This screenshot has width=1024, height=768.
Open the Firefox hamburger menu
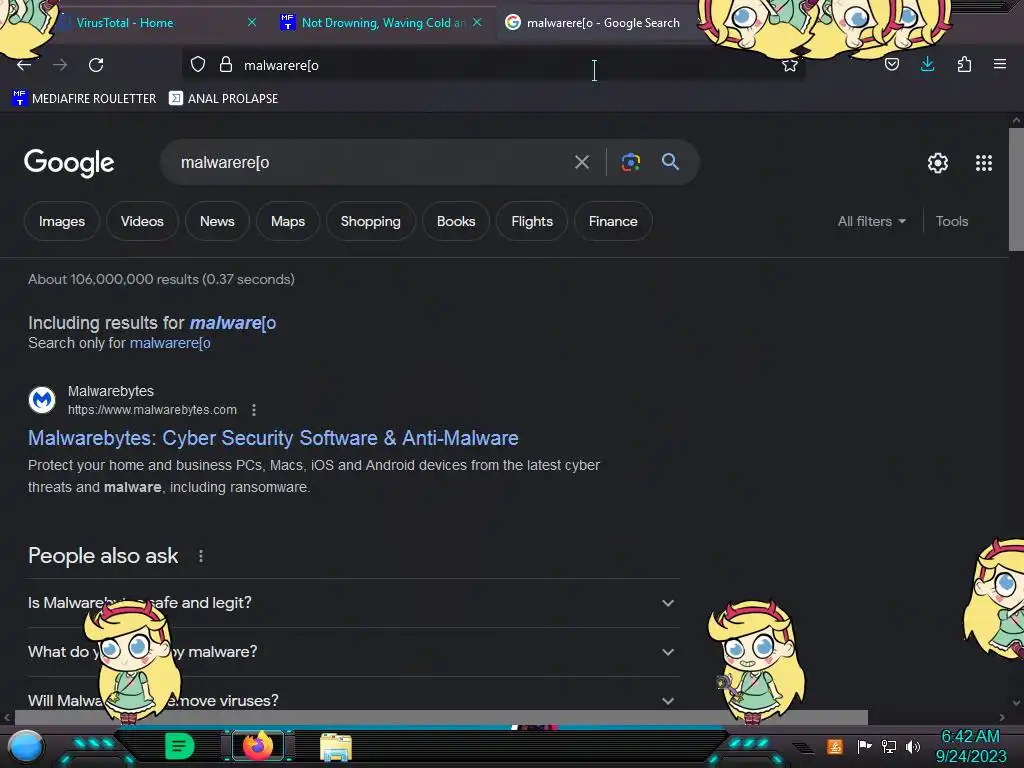1000,64
